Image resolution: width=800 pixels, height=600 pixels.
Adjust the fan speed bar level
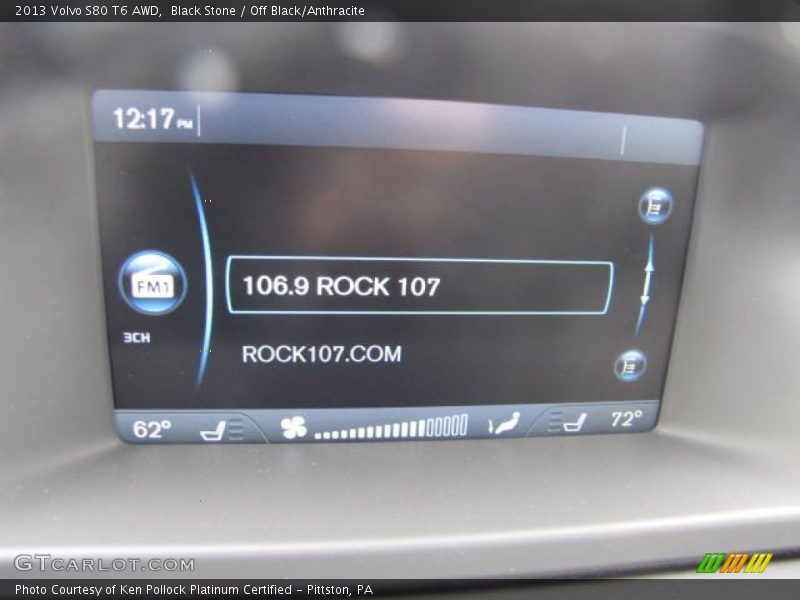click(391, 427)
